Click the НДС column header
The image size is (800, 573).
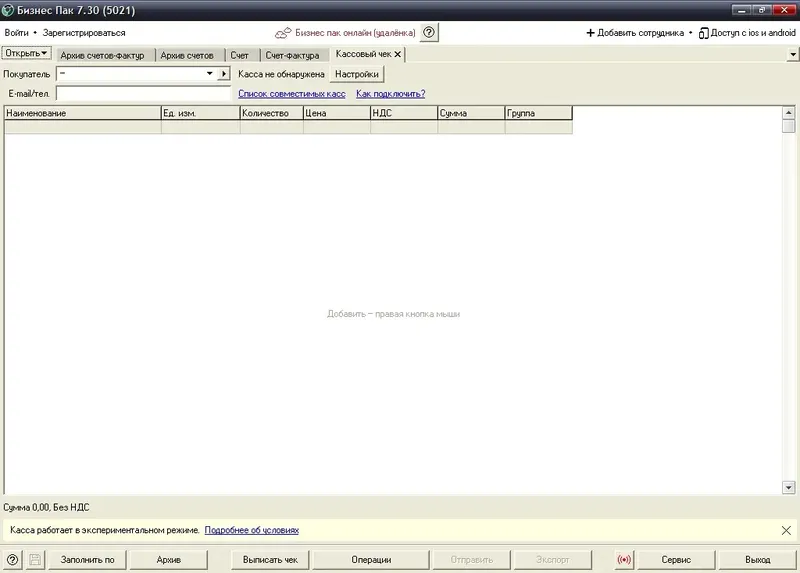(404, 113)
